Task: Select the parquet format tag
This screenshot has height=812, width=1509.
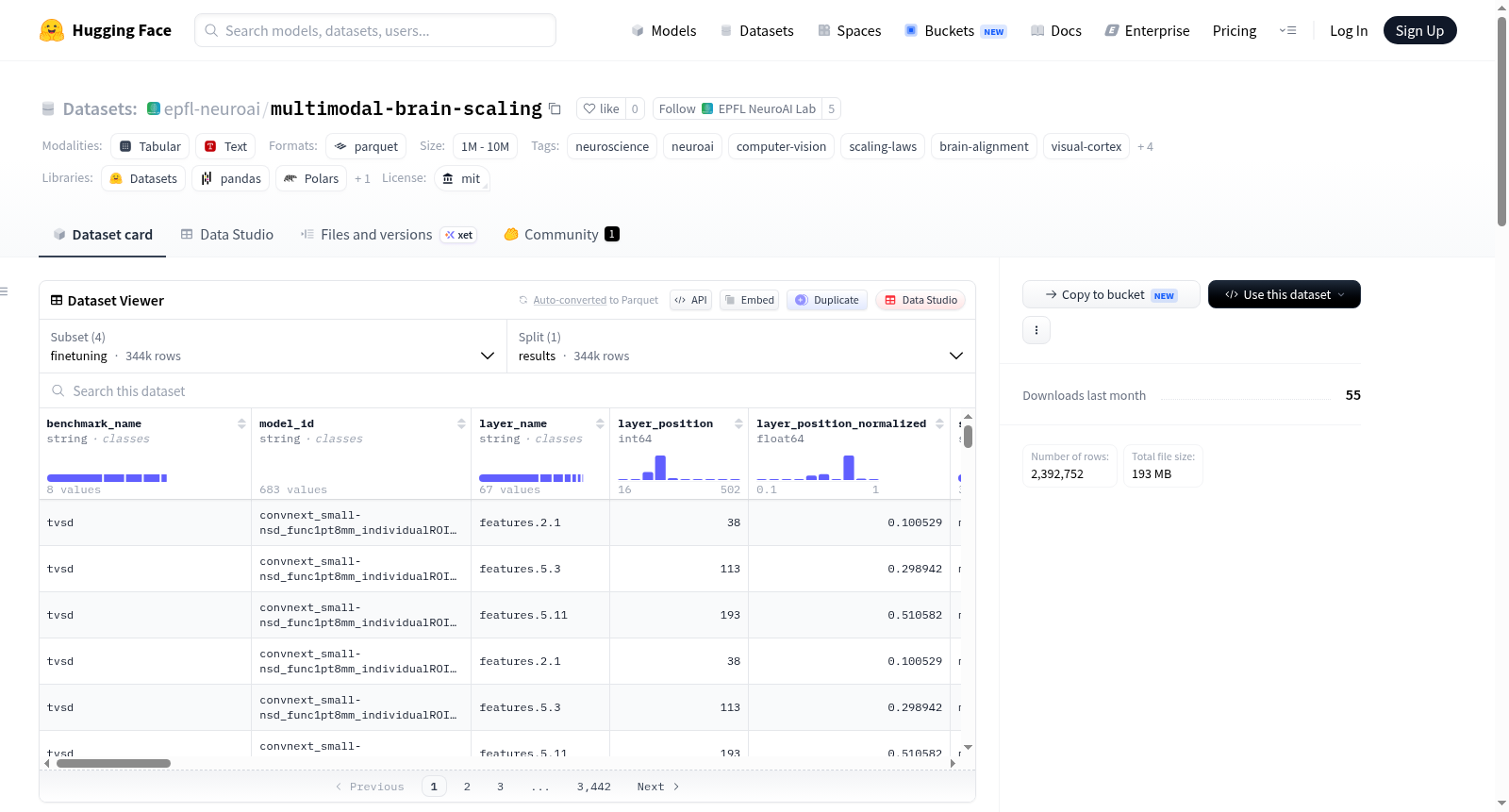Action: 366,146
